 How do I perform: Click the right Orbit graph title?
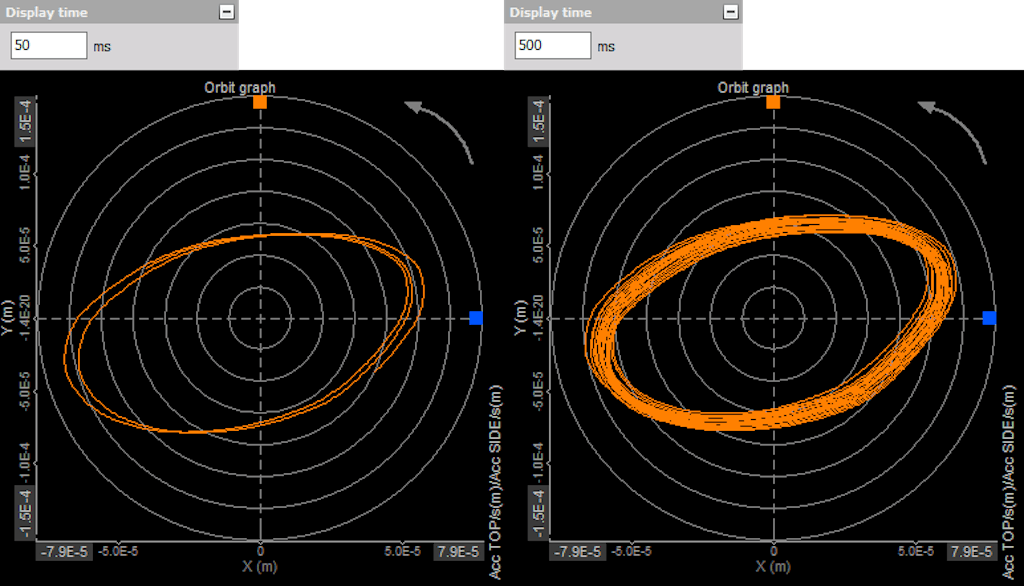click(x=753, y=88)
